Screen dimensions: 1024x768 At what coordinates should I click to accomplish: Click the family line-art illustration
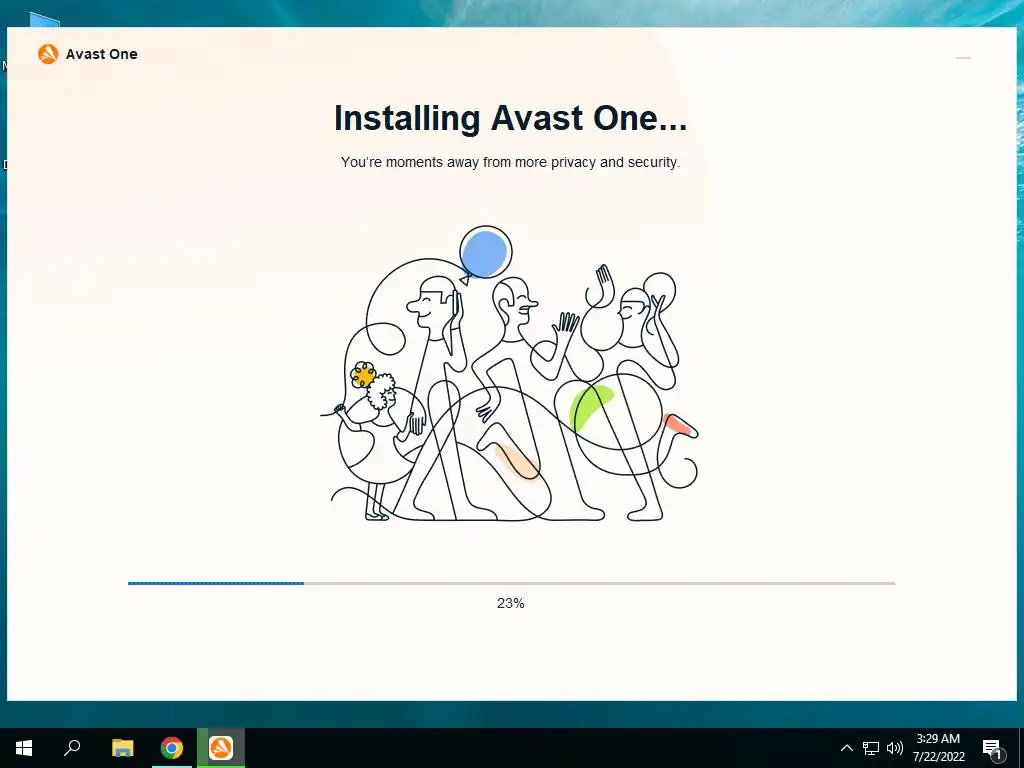click(509, 374)
